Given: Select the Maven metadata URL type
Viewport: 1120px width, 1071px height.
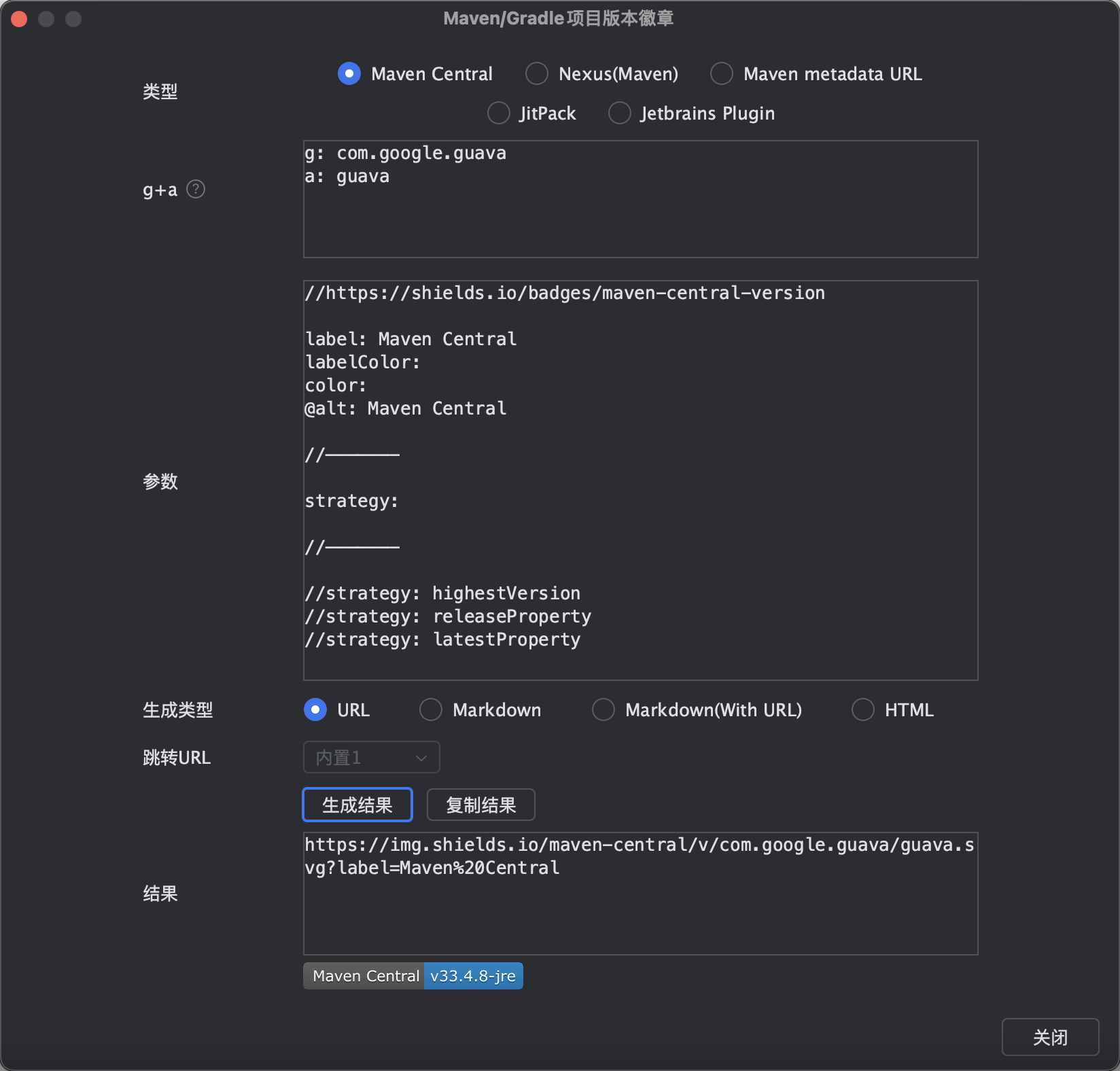Looking at the screenshot, I should click(x=722, y=73).
